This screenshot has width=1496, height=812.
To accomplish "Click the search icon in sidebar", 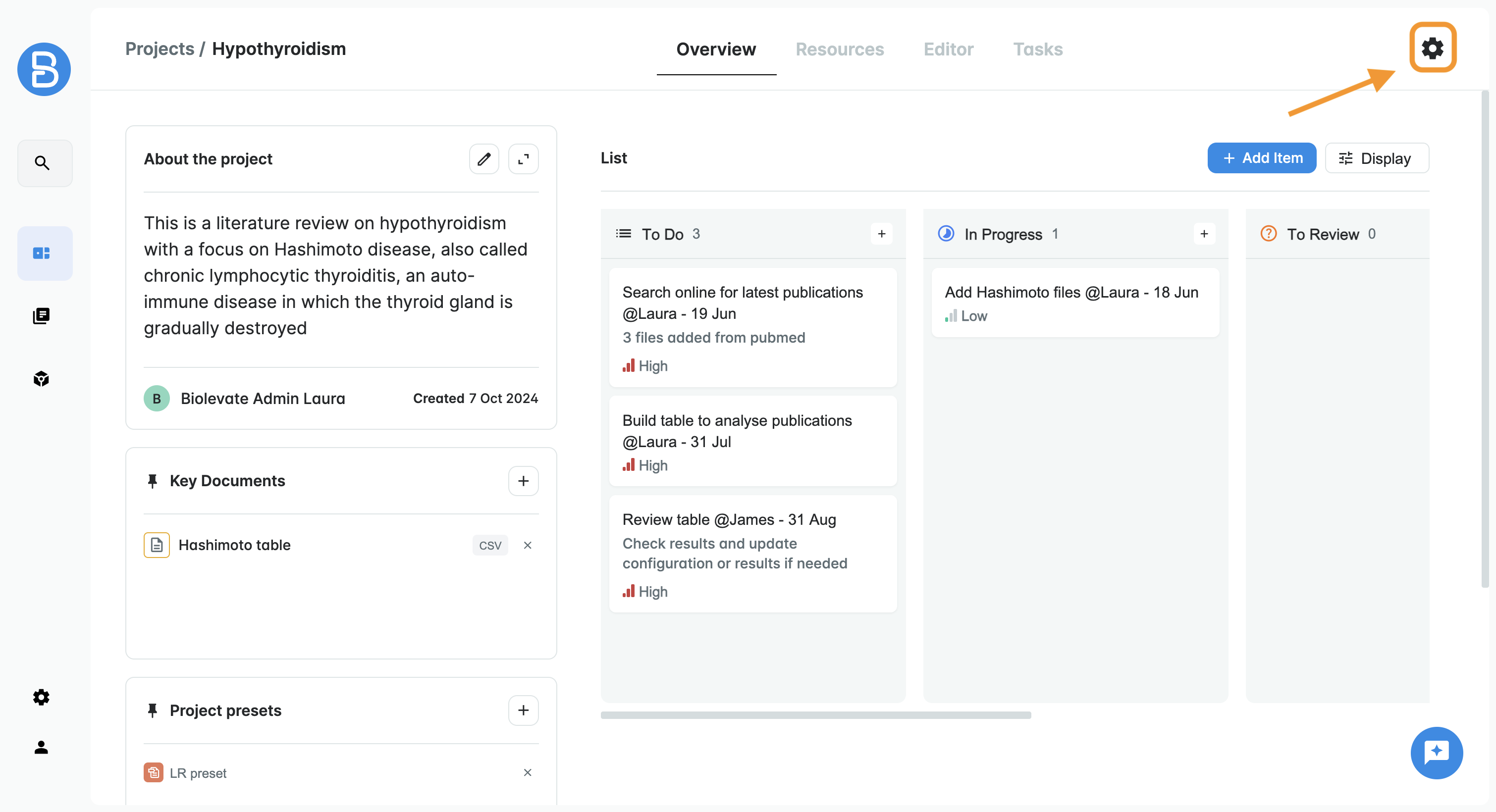I will click(42, 163).
